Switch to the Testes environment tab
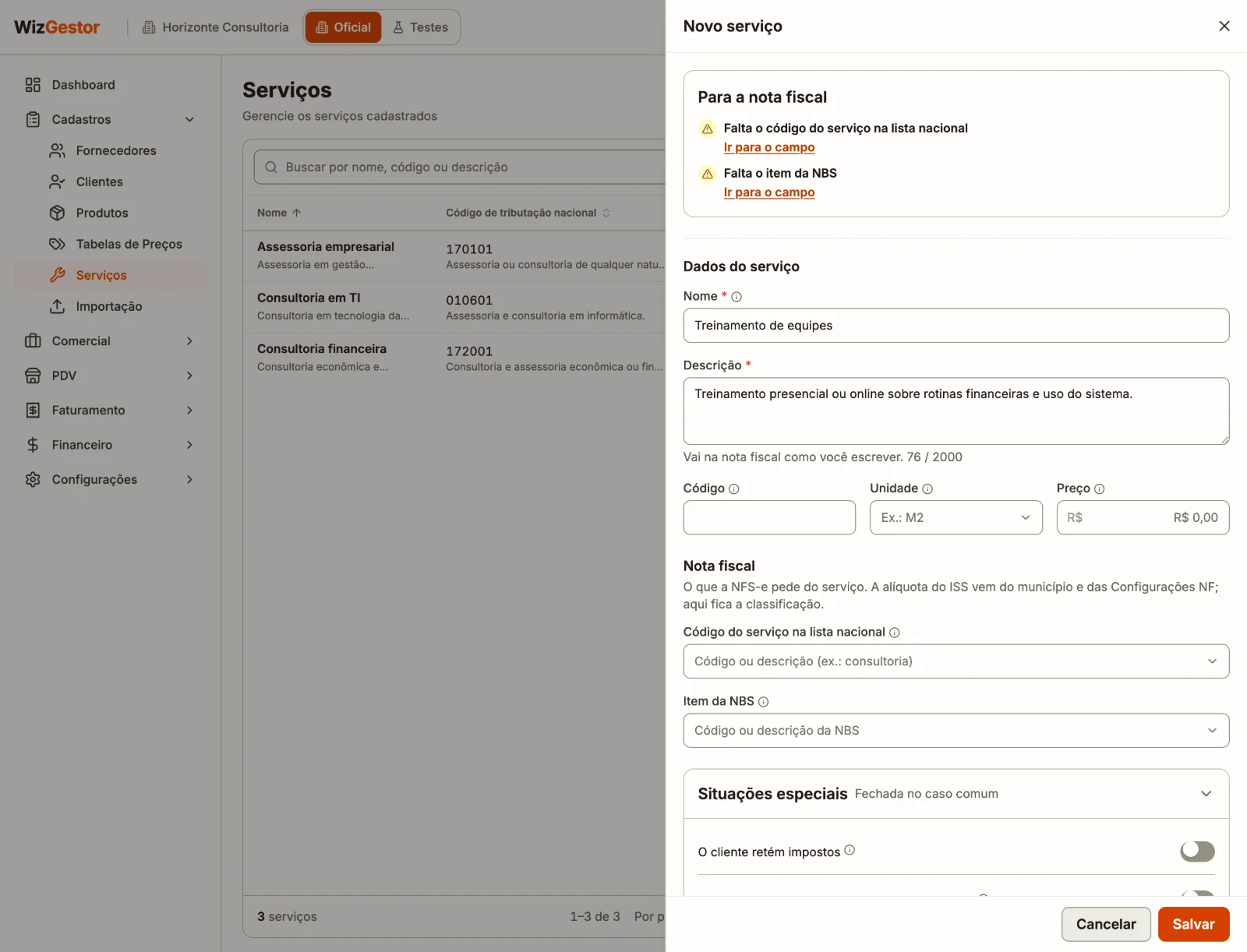 click(x=421, y=27)
